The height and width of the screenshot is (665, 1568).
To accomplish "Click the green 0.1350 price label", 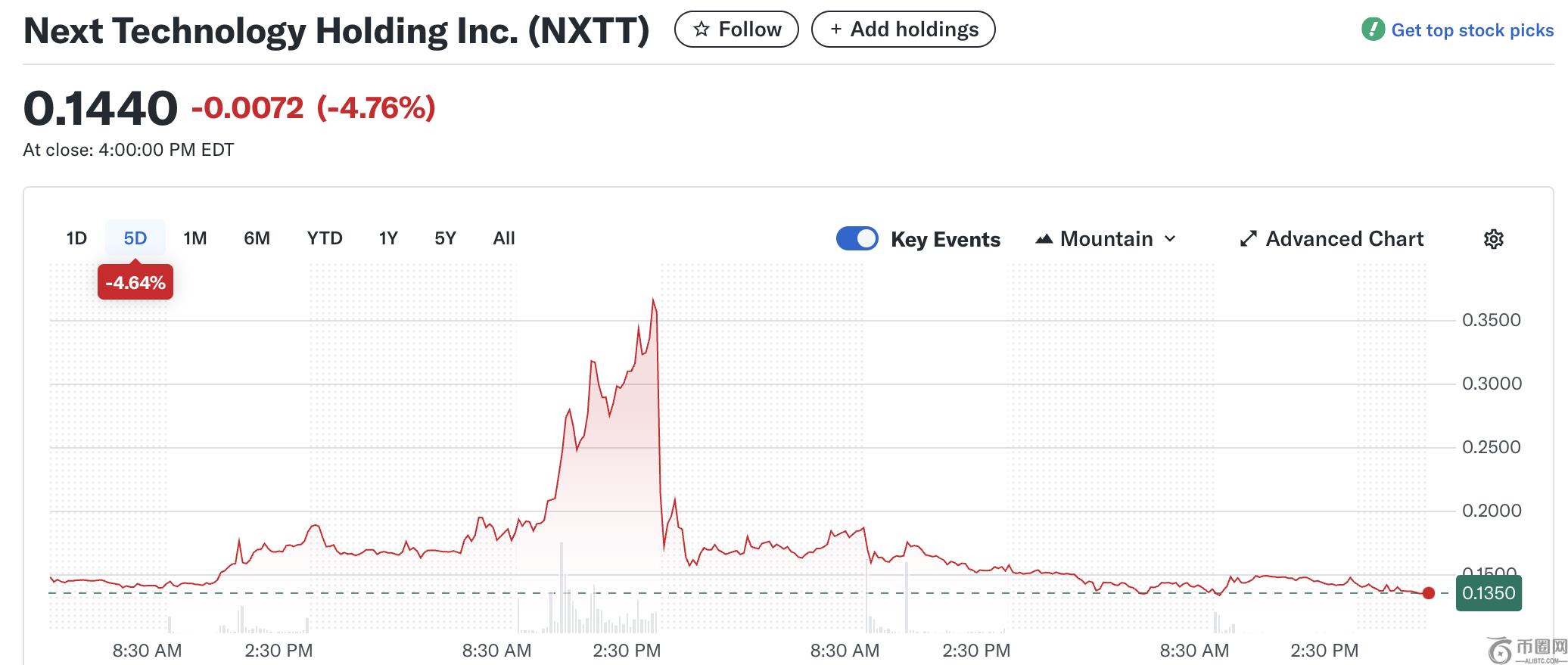I will click(x=1488, y=593).
